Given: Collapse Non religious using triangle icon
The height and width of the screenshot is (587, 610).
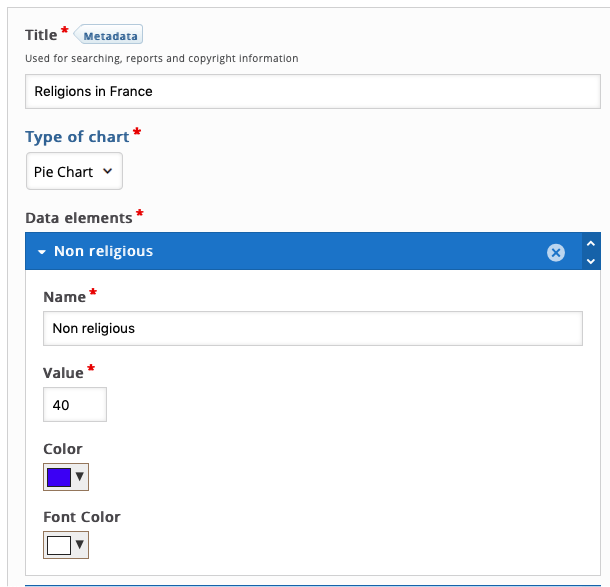Looking at the screenshot, I should pos(42,252).
